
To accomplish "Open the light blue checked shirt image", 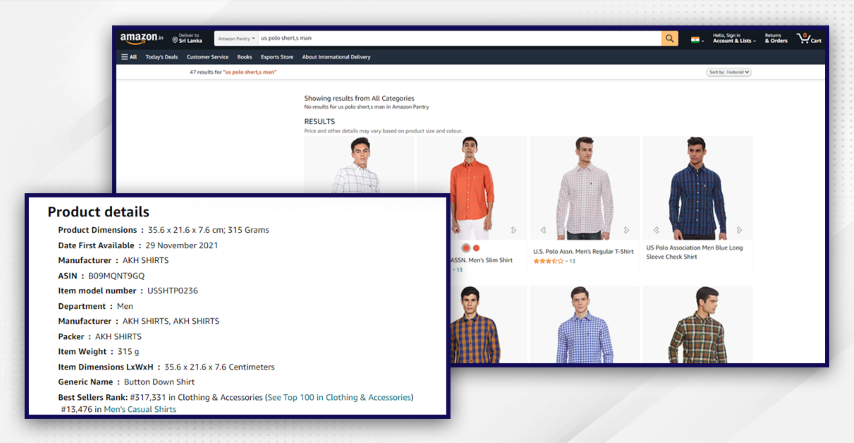I will click(585, 325).
